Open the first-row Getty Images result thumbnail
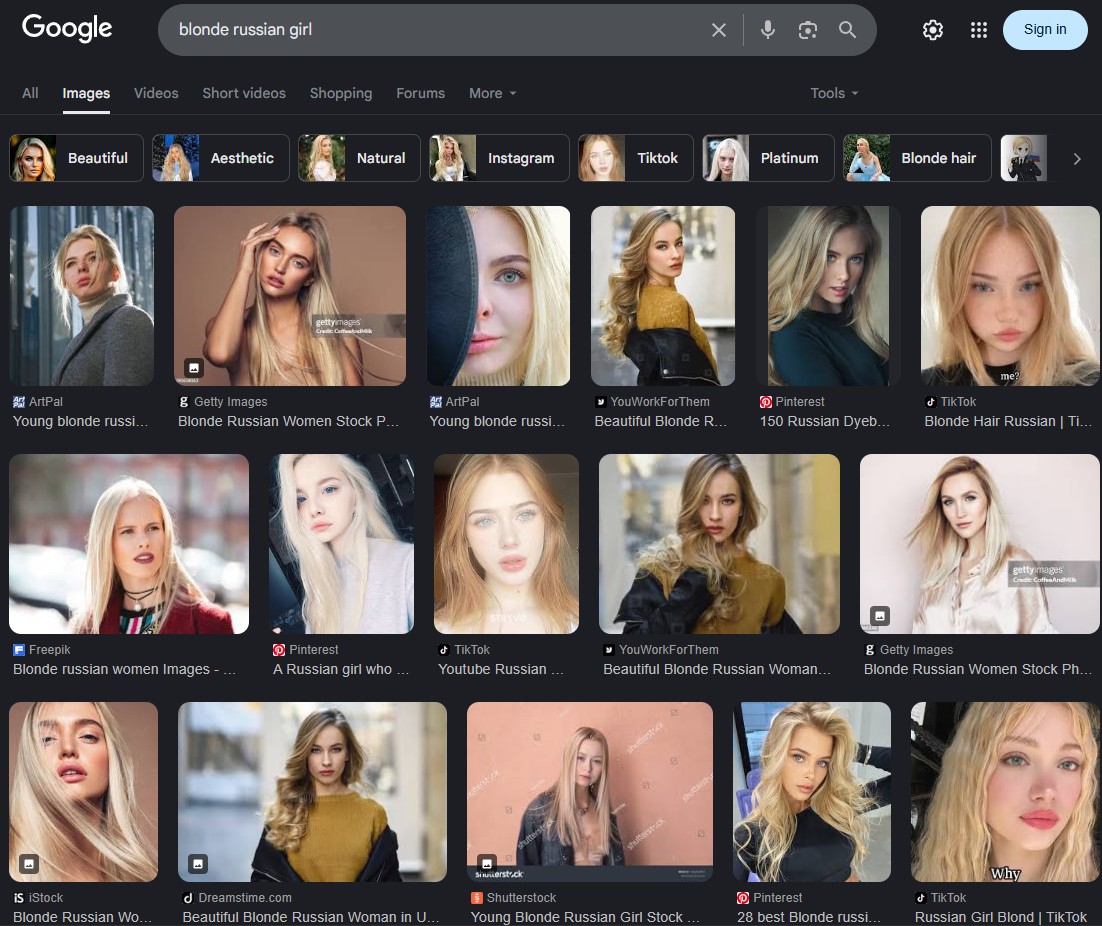The image size is (1102, 926). pyautogui.click(x=290, y=296)
